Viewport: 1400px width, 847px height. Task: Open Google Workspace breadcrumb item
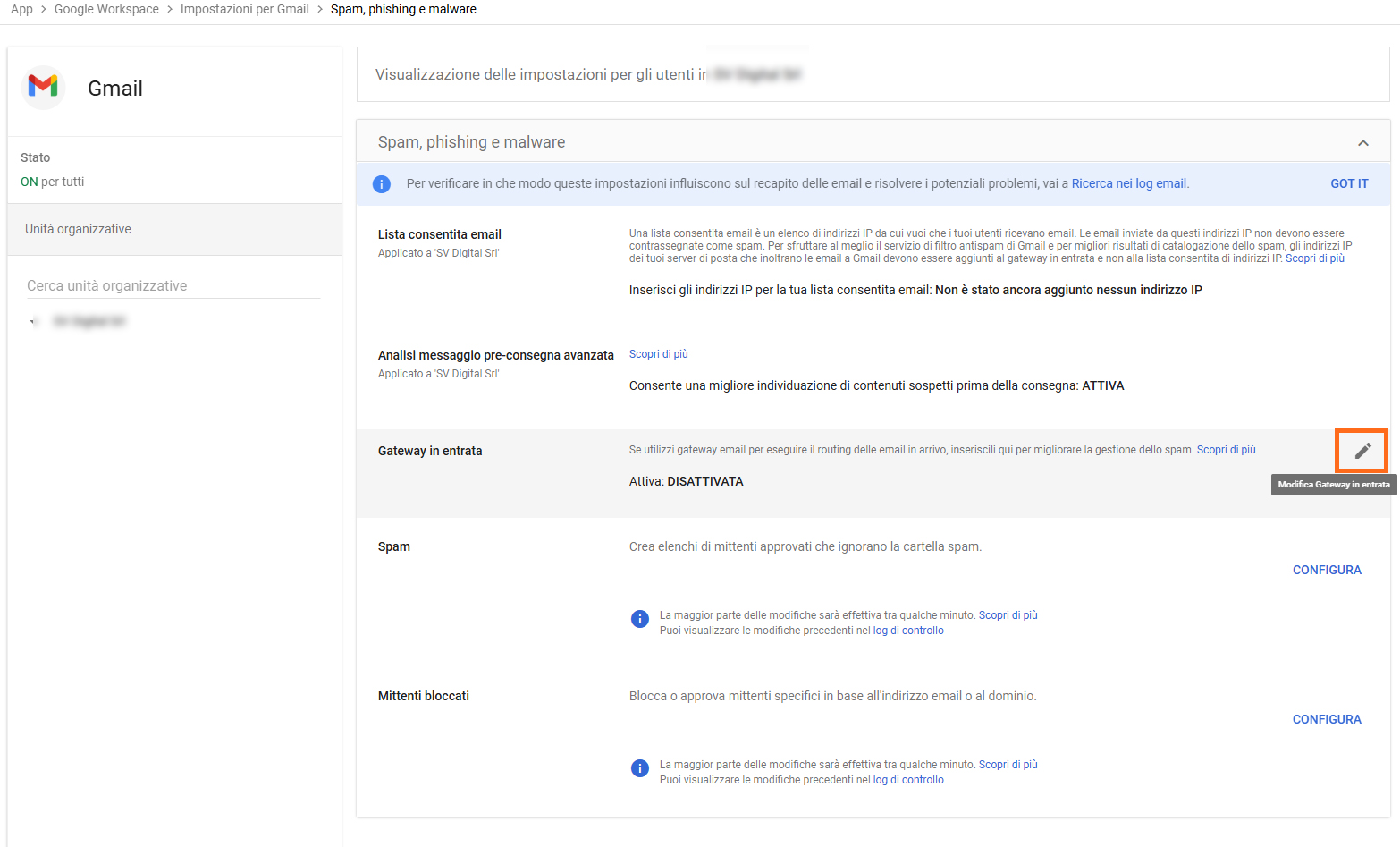[x=106, y=9]
